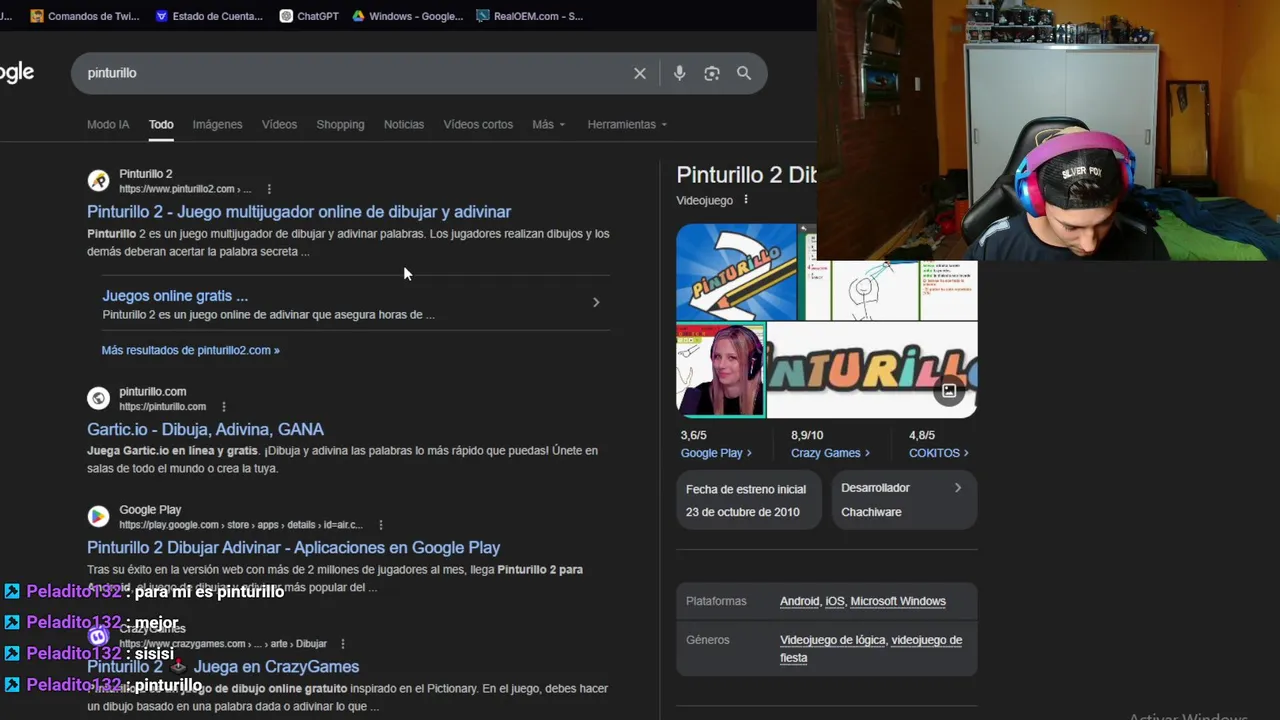
Task: Open three-dot menu next to Videojuego label
Action: click(746, 200)
